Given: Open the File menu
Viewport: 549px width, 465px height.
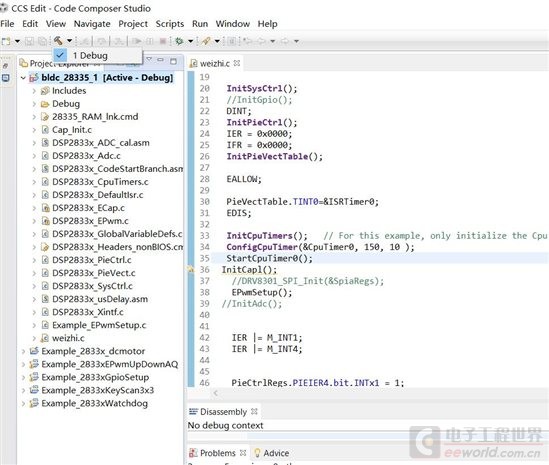Looking at the screenshot, I should pos(7,24).
